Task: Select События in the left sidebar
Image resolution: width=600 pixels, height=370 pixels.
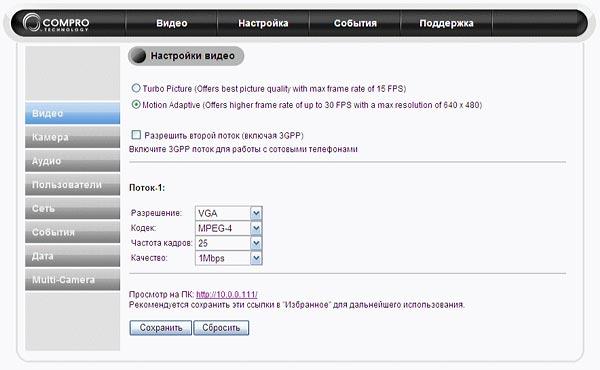Action: click(x=72, y=232)
